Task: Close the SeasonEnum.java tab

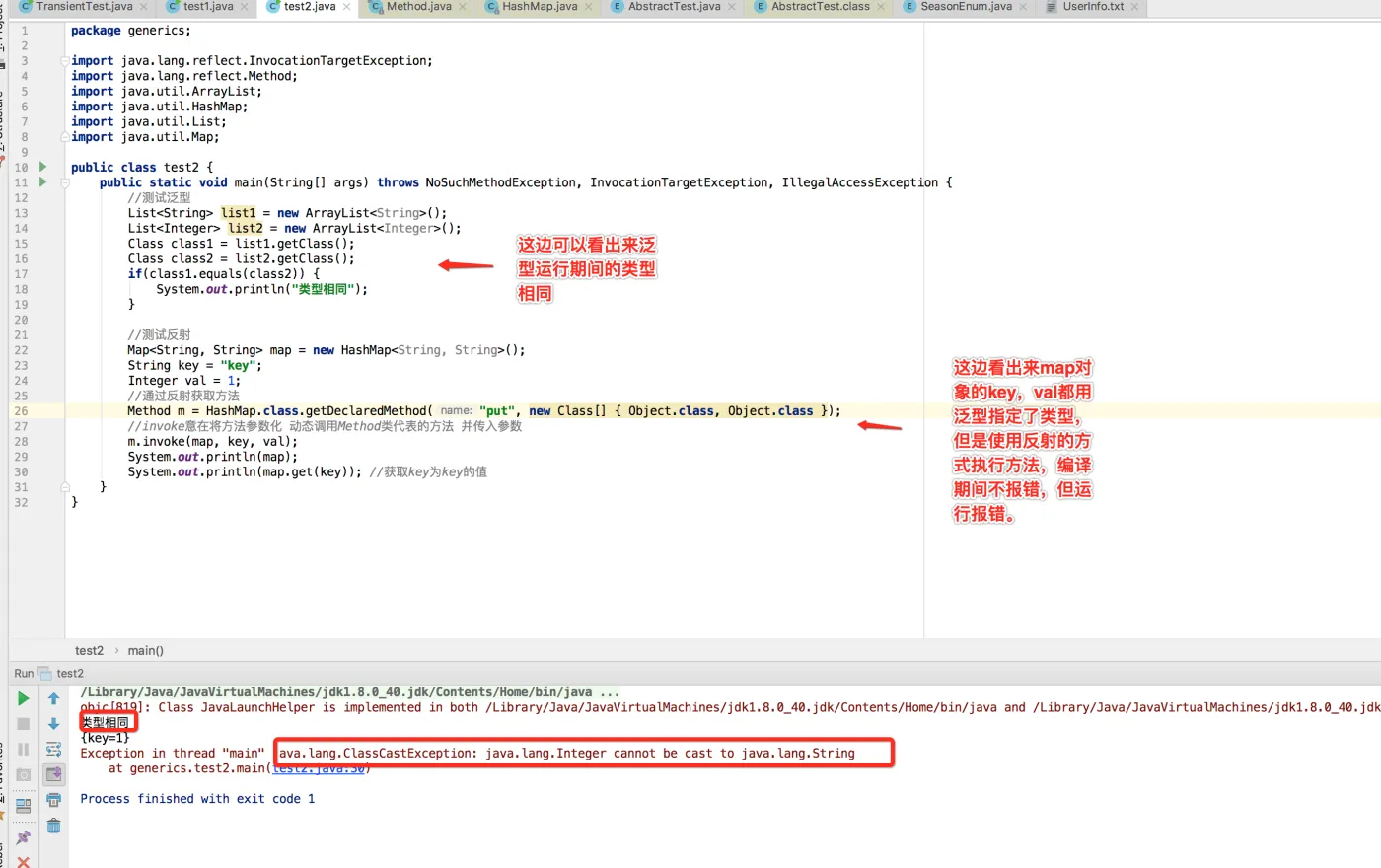Action: click(x=1024, y=7)
